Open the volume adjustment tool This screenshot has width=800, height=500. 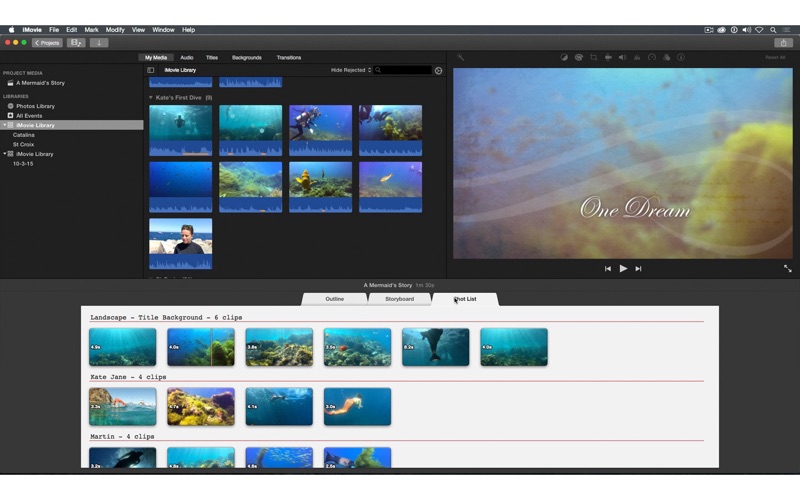click(622, 57)
